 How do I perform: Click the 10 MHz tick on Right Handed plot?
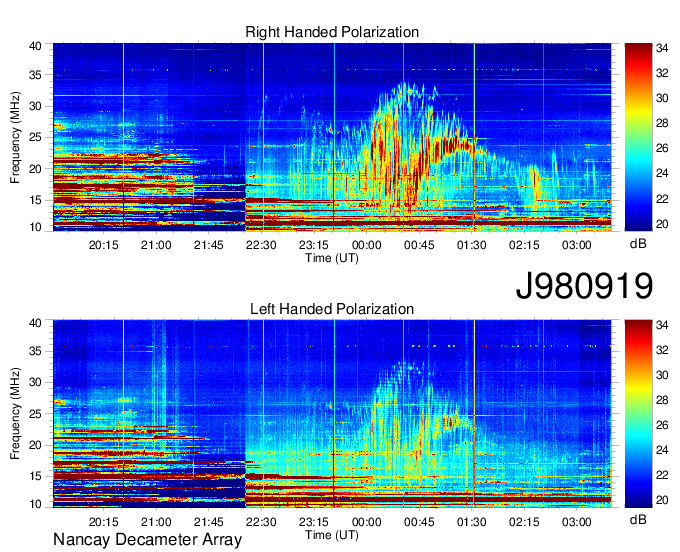[x=36, y=227]
